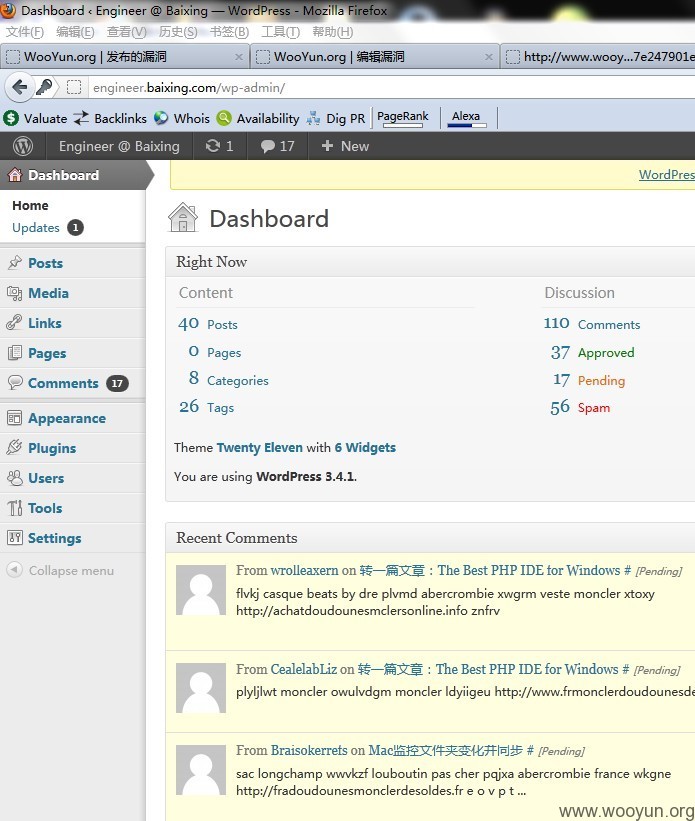This screenshot has width=695, height=821.
Task: Open the 书签(B) menu
Action: click(x=229, y=32)
